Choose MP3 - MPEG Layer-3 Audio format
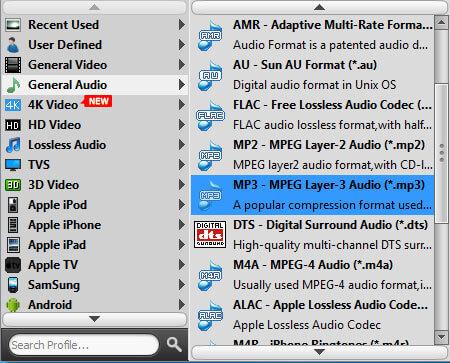 tap(312, 195)
